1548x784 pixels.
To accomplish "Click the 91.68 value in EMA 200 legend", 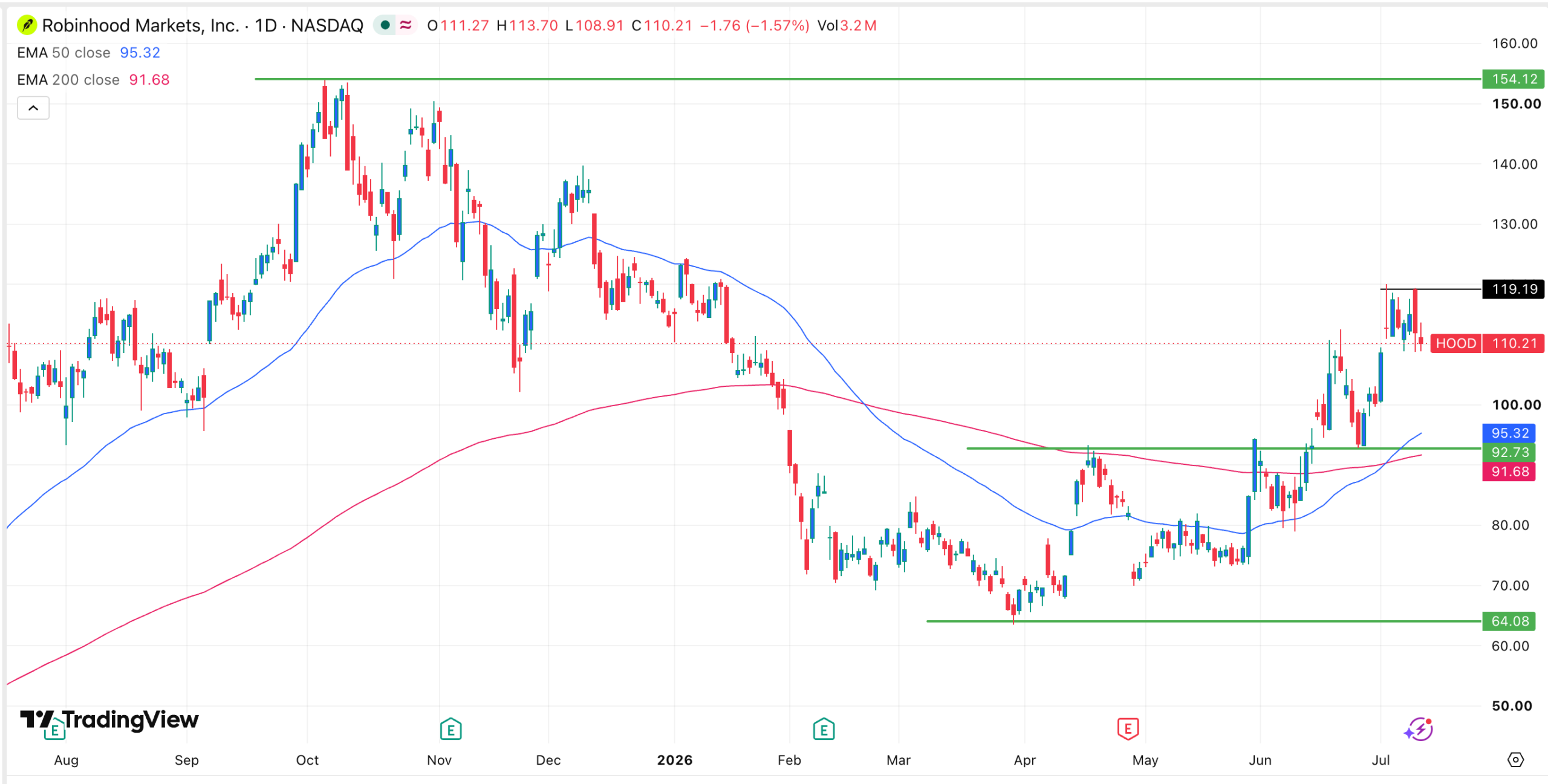I will (149, 80).
